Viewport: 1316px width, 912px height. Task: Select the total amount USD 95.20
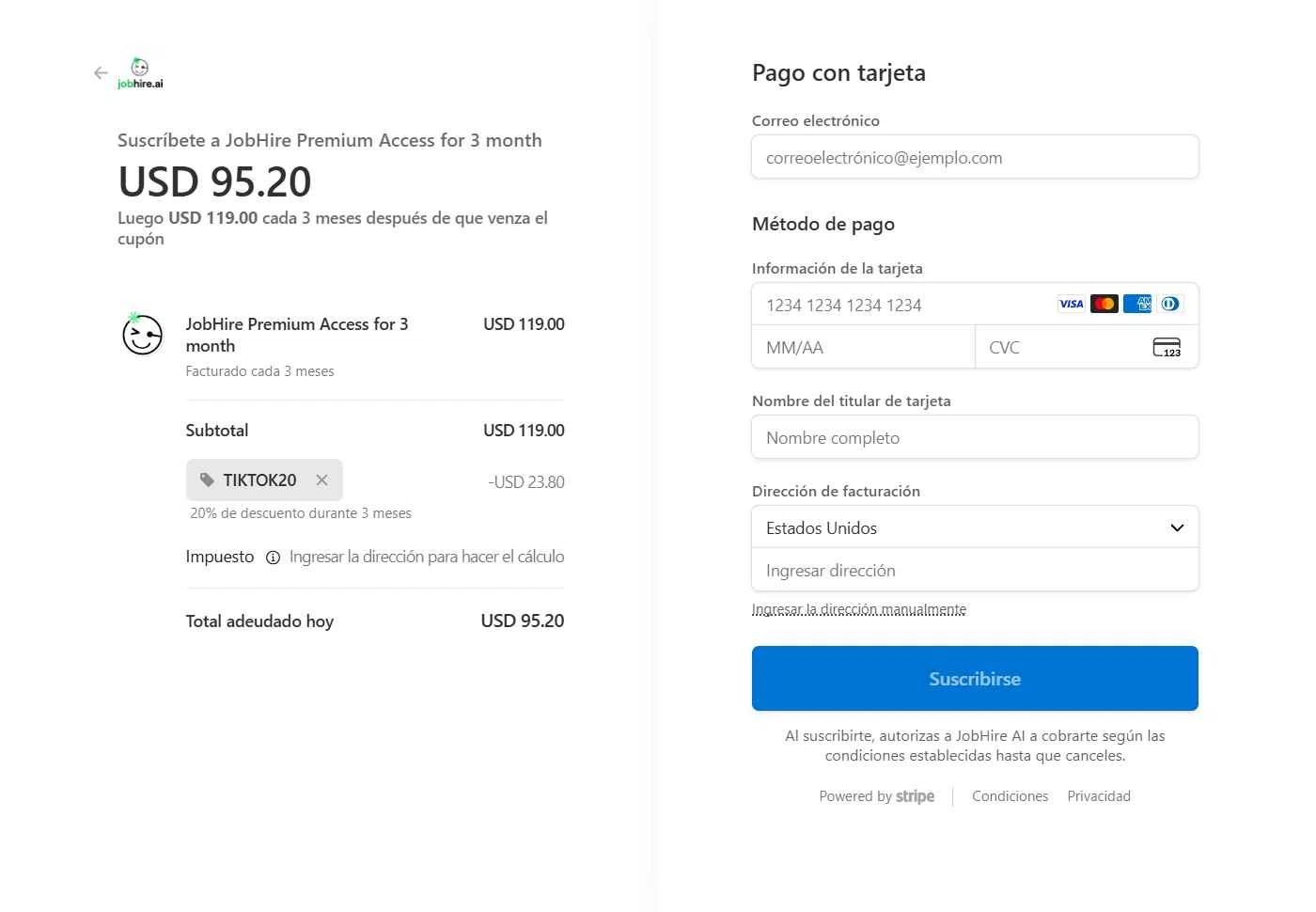(x=523, y=621)
